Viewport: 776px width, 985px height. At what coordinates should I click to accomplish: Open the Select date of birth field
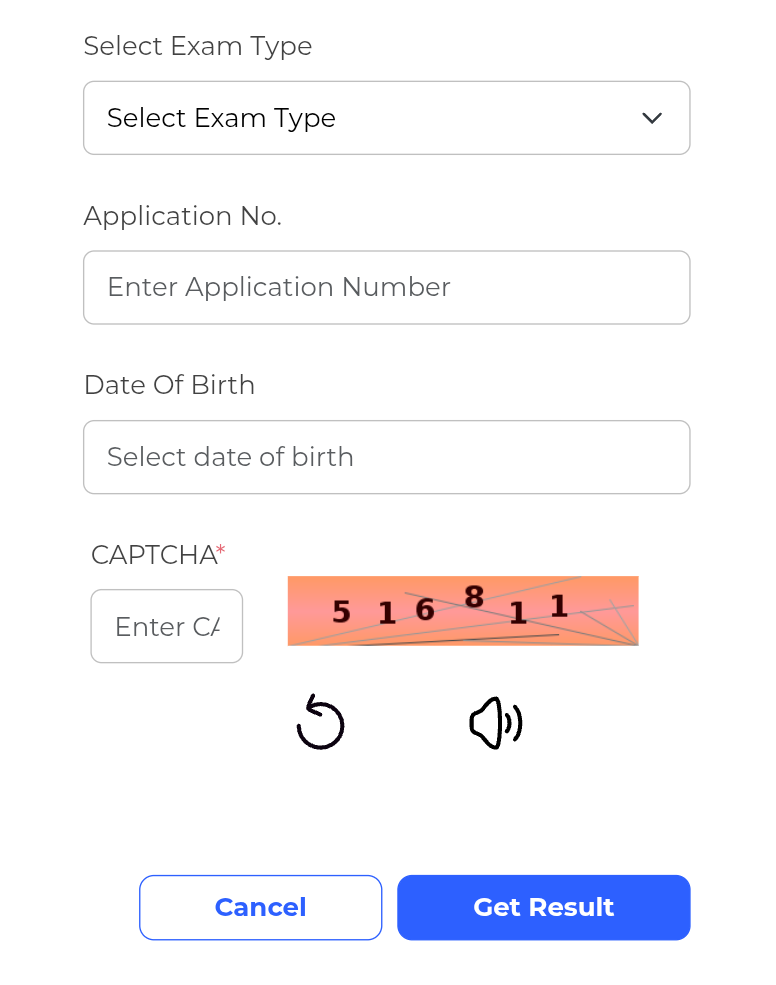pyautogui.click(x=386, y=457)
